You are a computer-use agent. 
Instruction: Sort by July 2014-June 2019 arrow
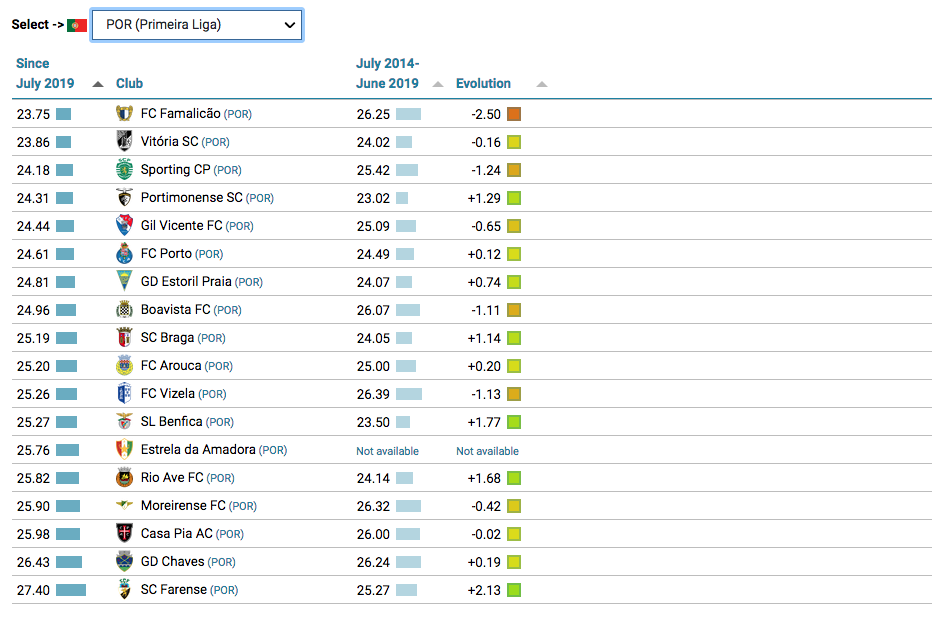(438, 85)
